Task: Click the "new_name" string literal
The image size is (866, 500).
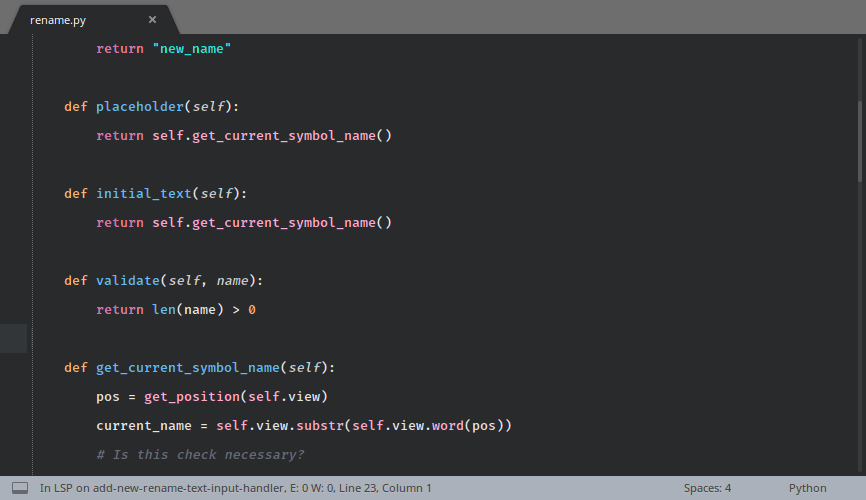Action: 192,49
